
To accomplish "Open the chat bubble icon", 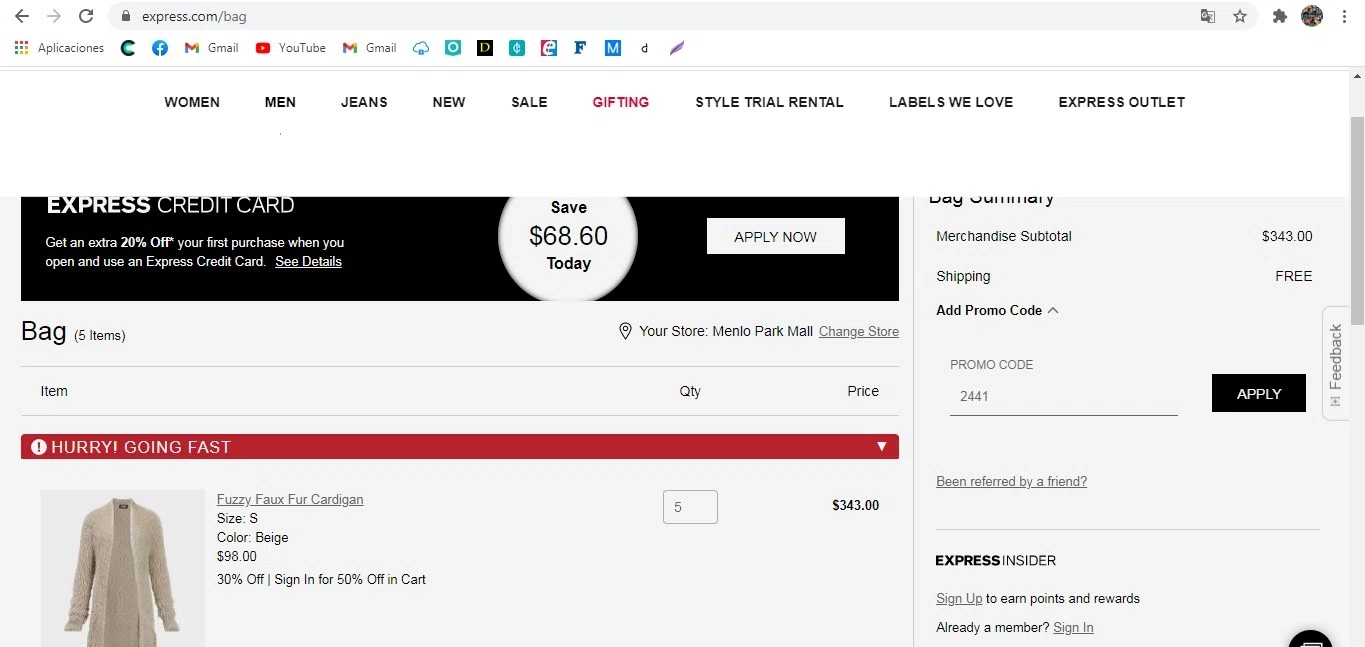I will point(1310,640).
